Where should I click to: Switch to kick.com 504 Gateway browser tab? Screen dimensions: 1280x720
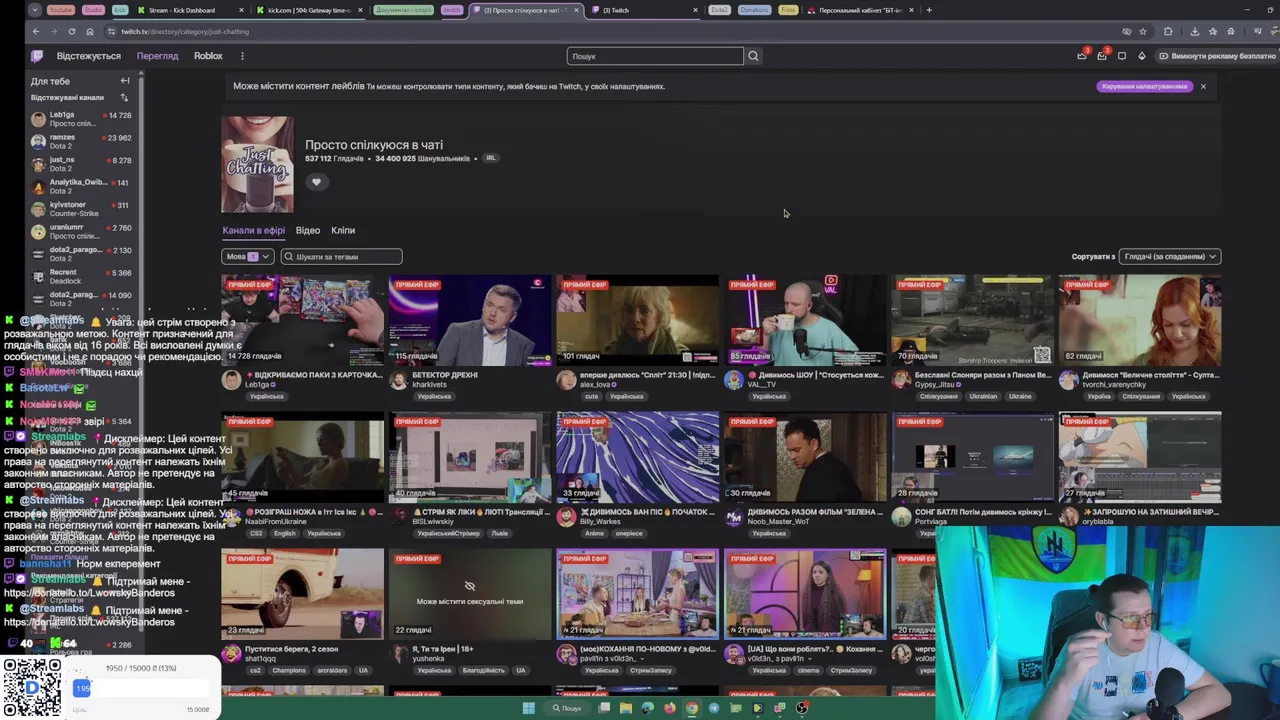pos(308,10)
